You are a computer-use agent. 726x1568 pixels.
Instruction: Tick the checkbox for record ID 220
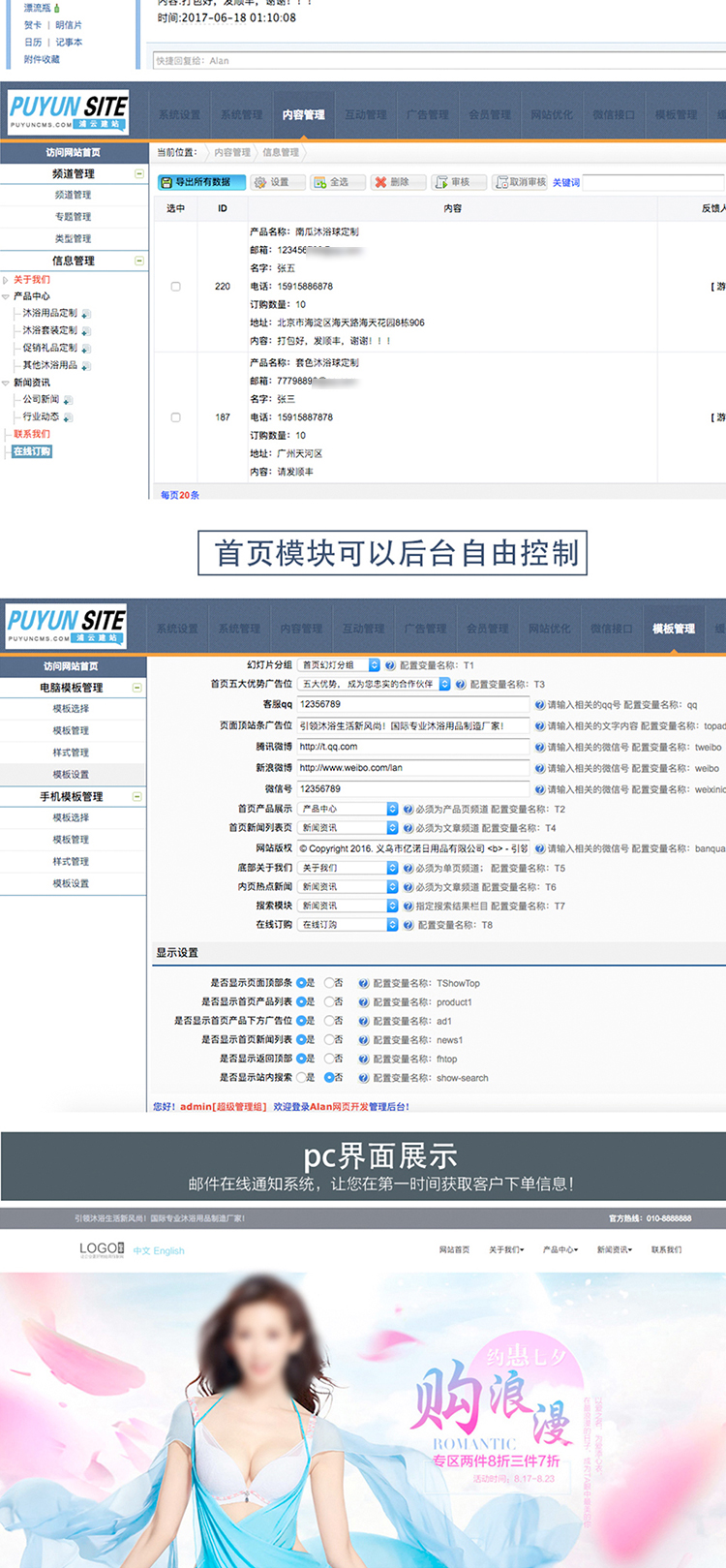[175, 287]
